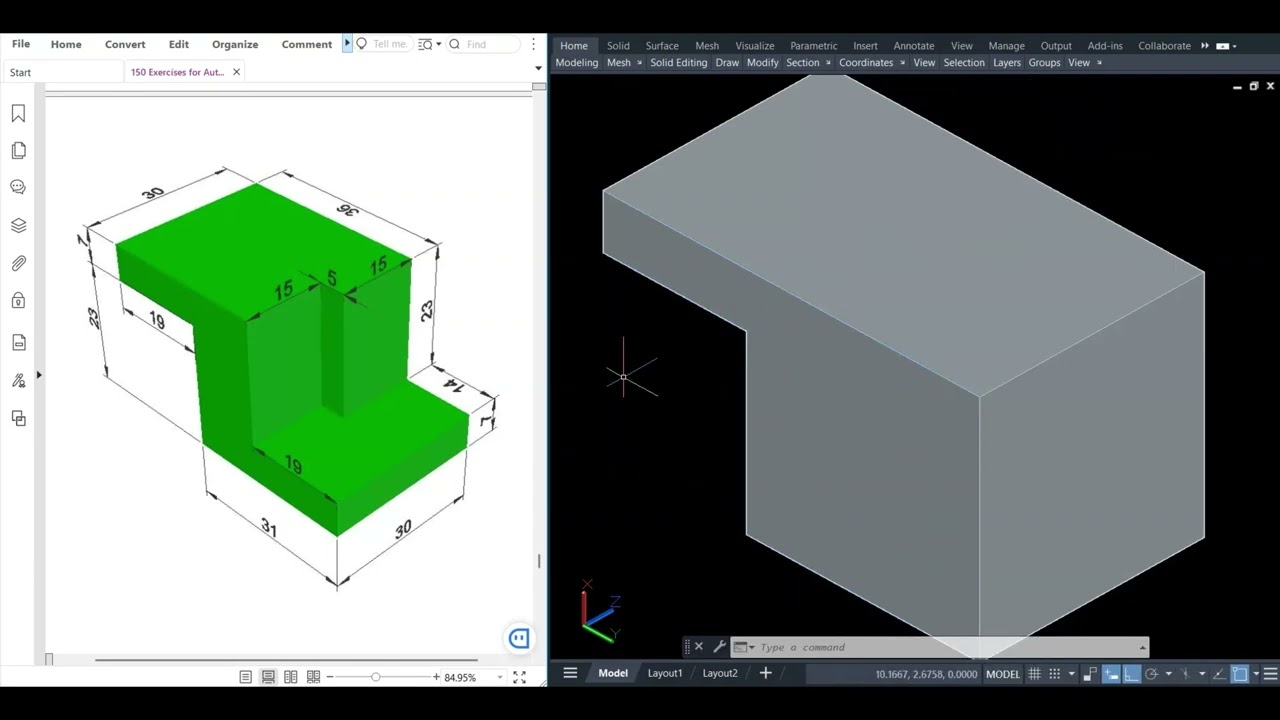Click the PDF zoom slider handle
Viewport: 1280px width, 720px height.
click(376, 677)
